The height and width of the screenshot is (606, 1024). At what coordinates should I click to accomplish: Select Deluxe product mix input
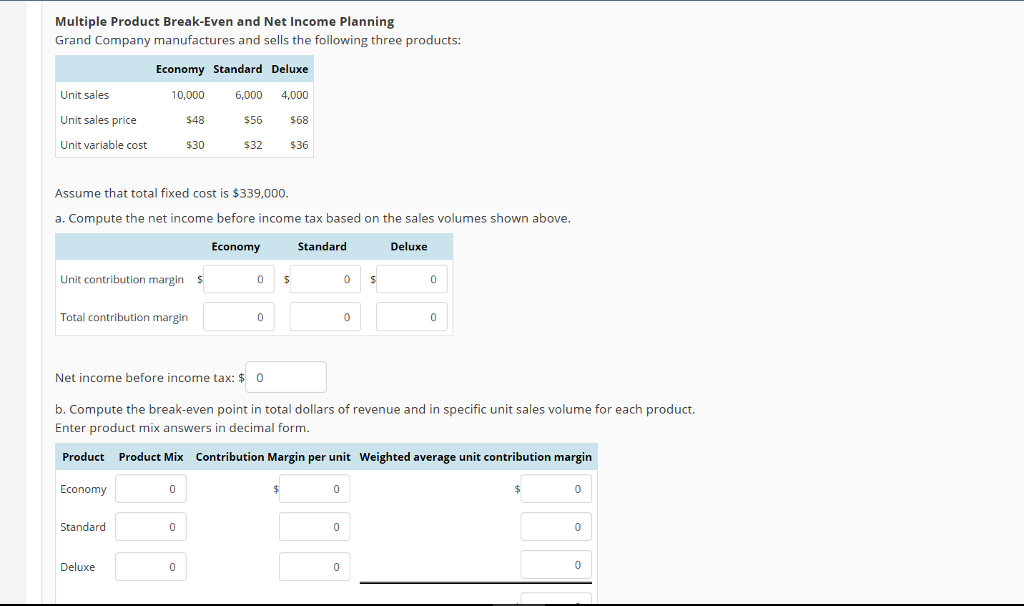click(151, 567)
